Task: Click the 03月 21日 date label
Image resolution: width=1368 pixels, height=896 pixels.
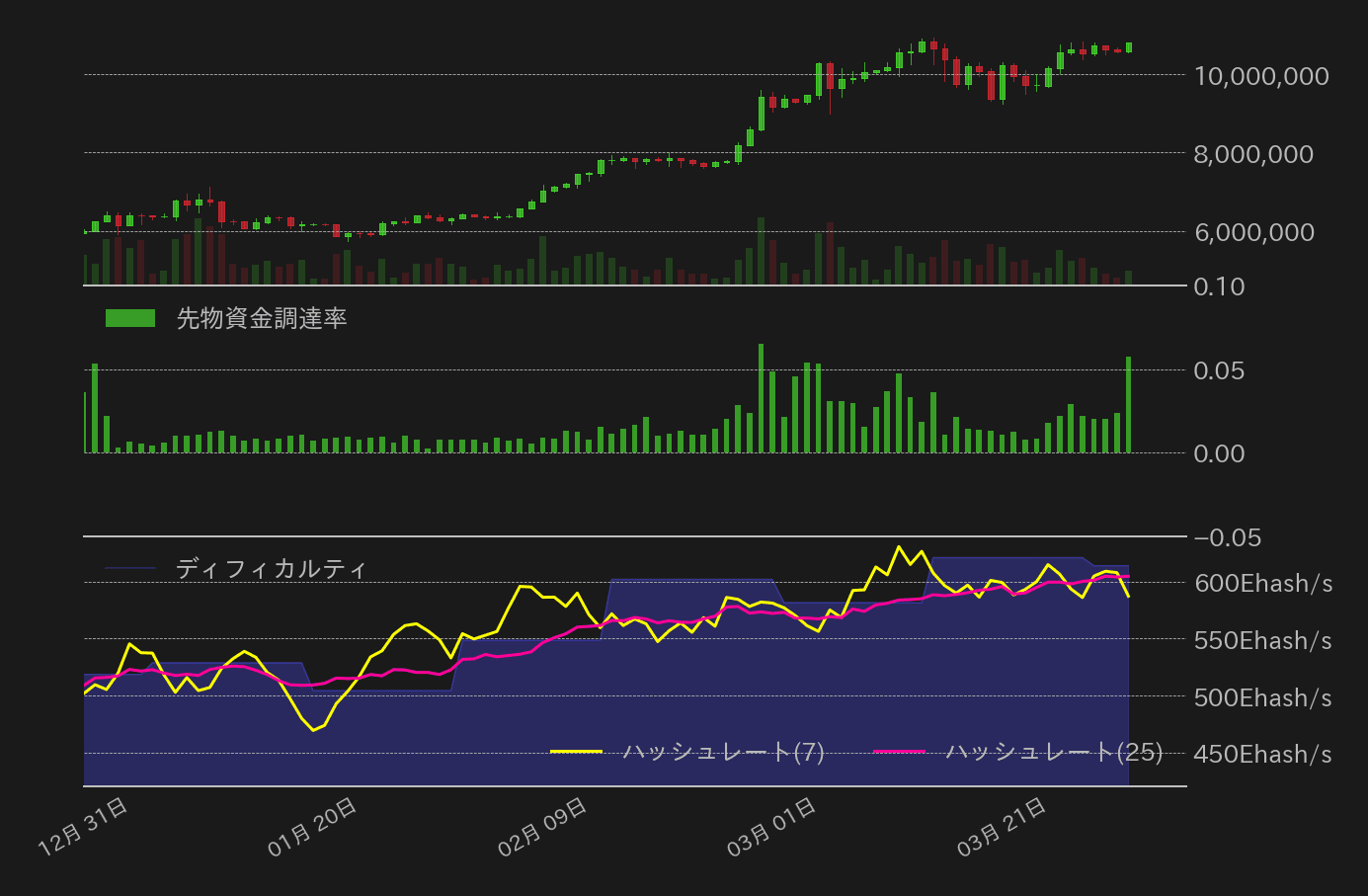Action: pos(1003,827)
